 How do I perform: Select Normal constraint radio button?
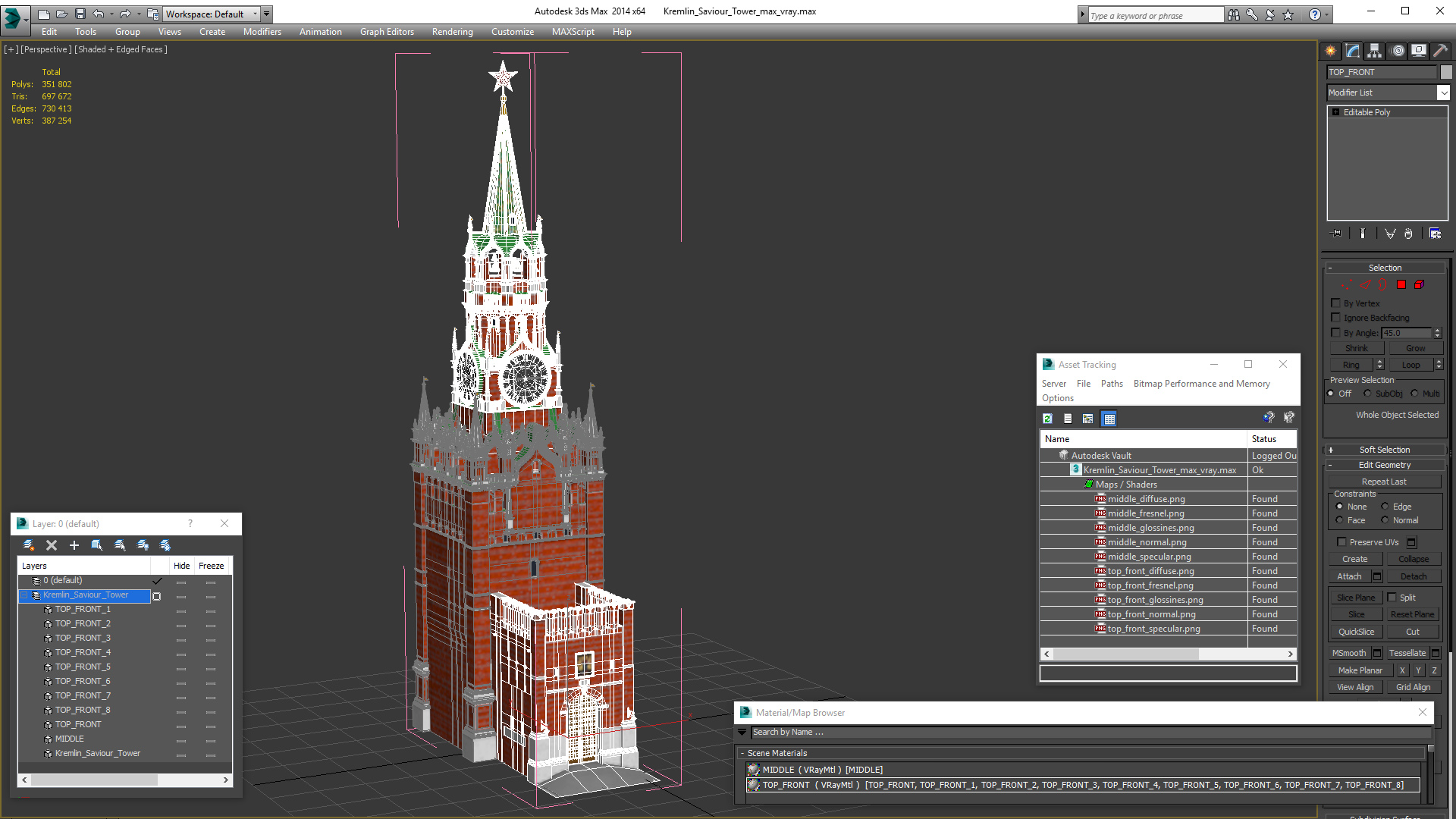pyautogui.click(x=1385, y=520)
